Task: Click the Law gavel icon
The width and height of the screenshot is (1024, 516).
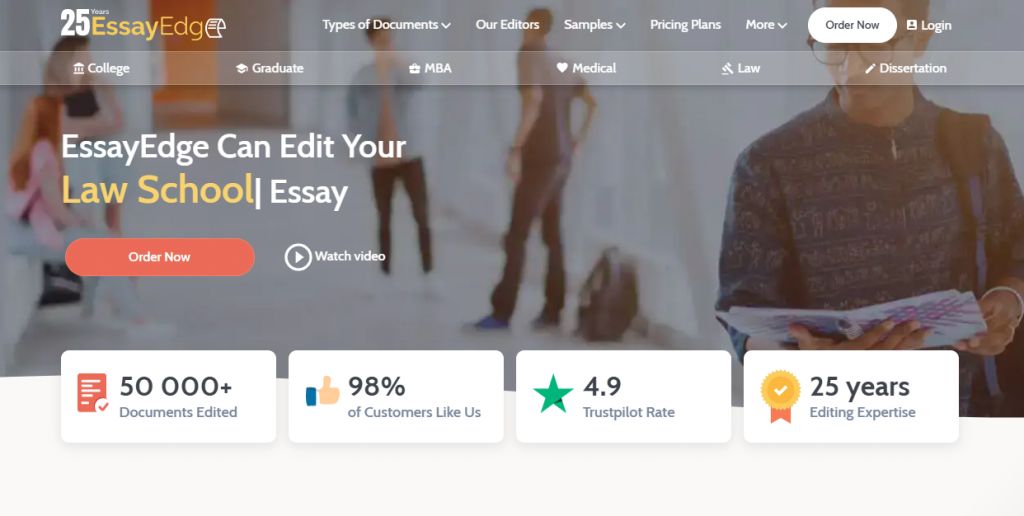Action: click(x=727, y=69)
